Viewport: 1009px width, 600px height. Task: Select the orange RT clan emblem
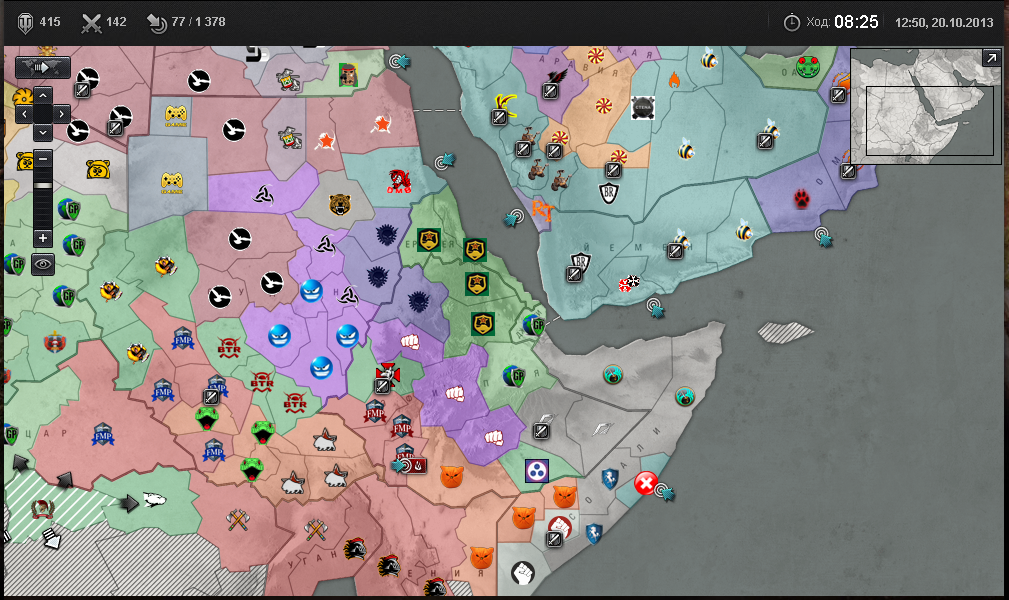[x=542, y=211]
